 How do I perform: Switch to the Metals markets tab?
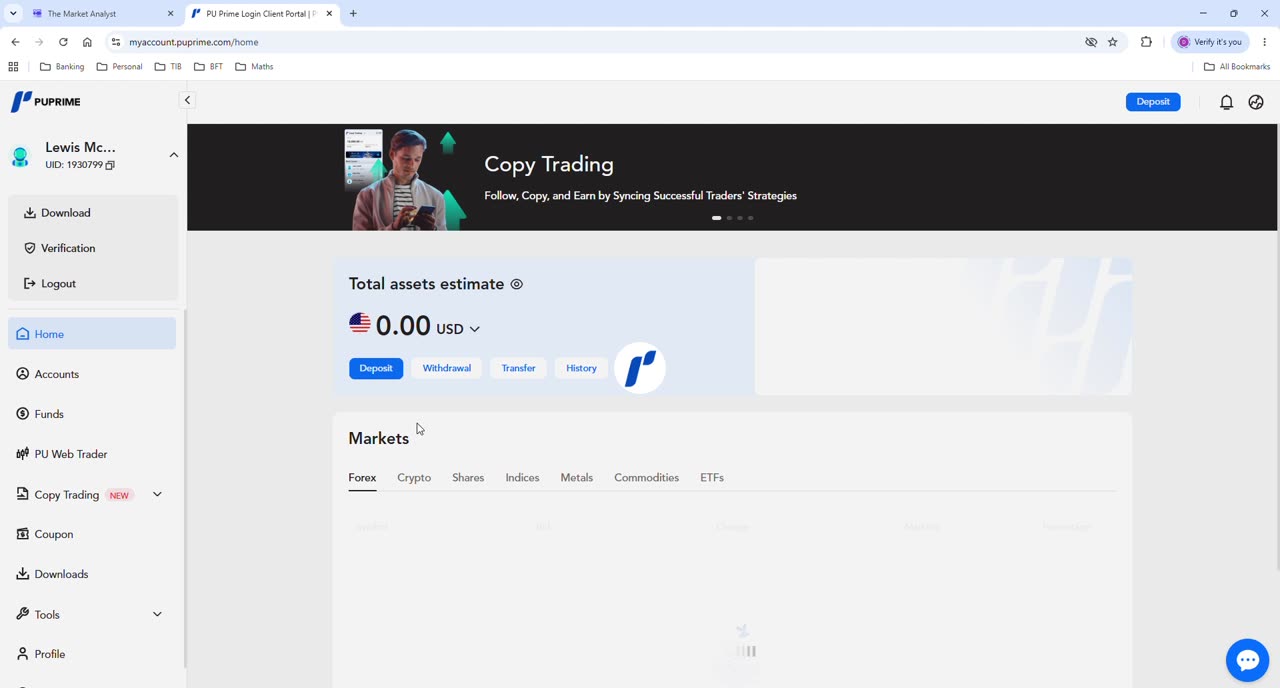point(577,478)
